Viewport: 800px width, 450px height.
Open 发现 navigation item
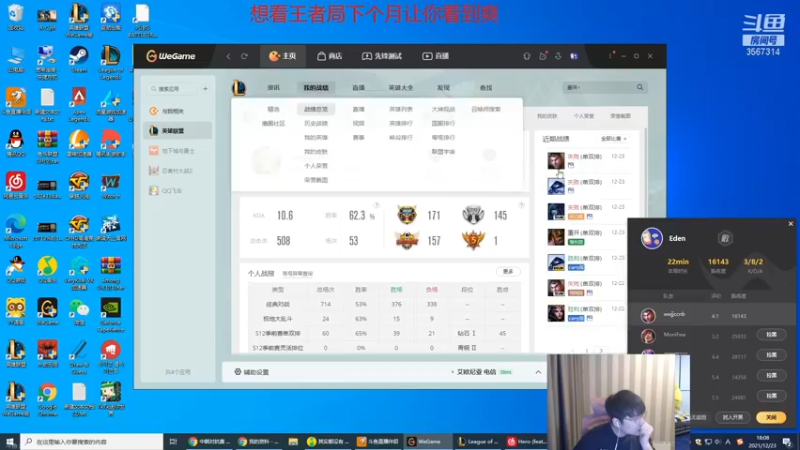click(x=443, y=88)
